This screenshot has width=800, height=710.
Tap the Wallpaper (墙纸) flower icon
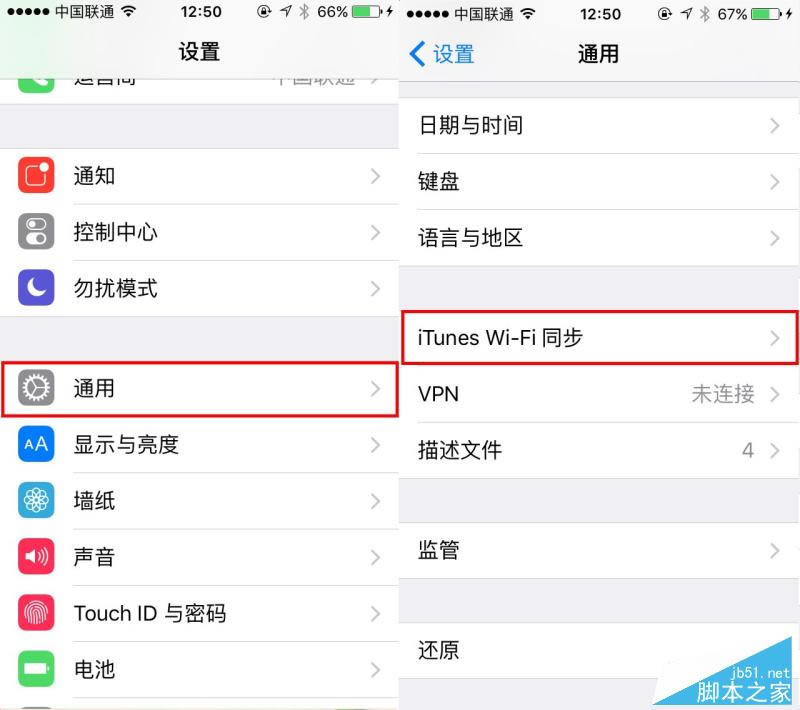click(x=36, y=500)
